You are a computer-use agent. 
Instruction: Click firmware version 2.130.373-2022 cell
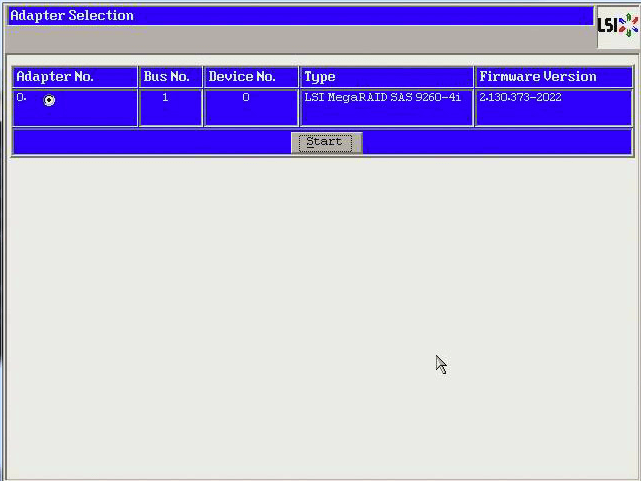point(520,98)
